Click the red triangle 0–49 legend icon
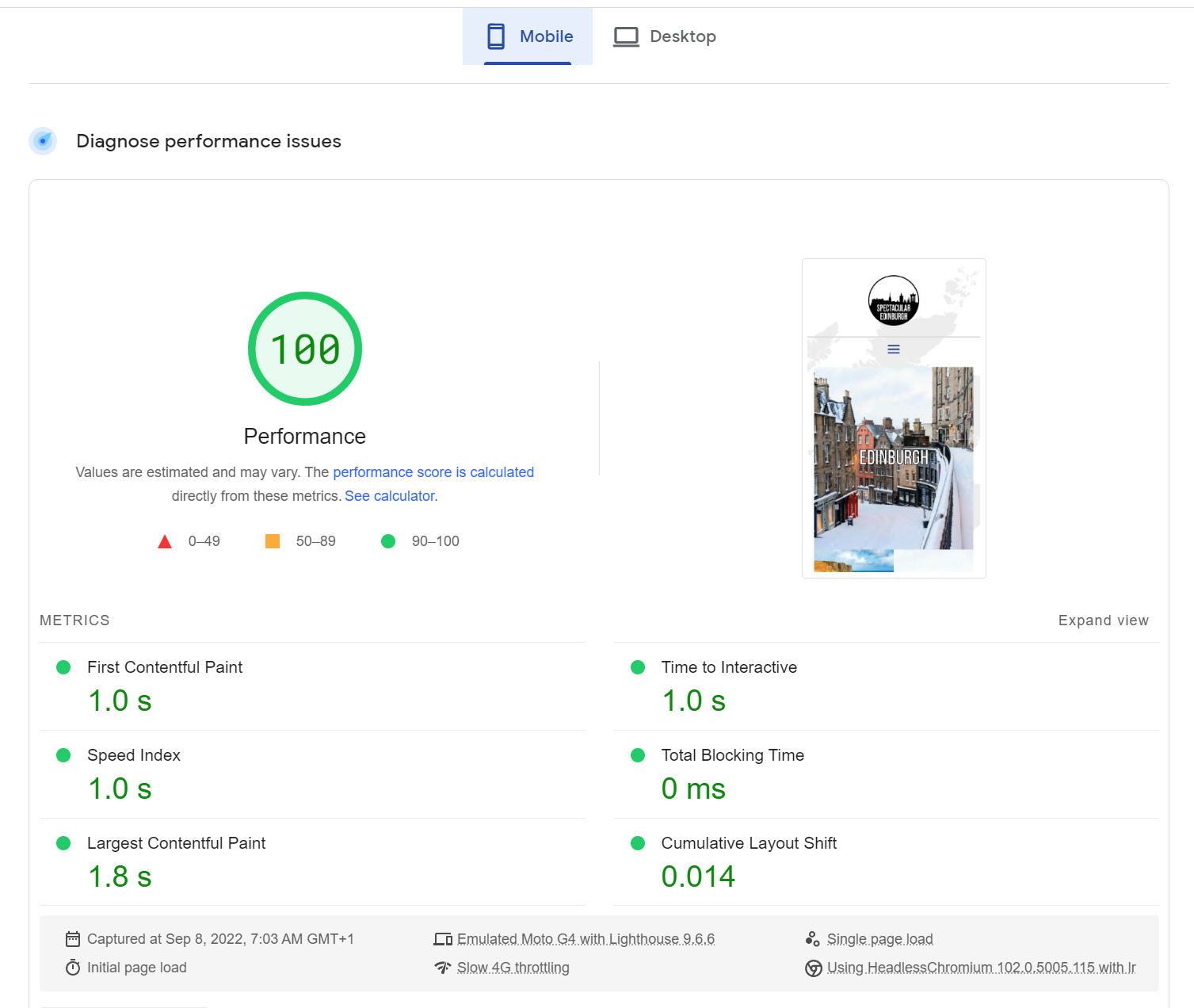The height and width of the screenshot is (1008, 1194). tap(165, 542)
